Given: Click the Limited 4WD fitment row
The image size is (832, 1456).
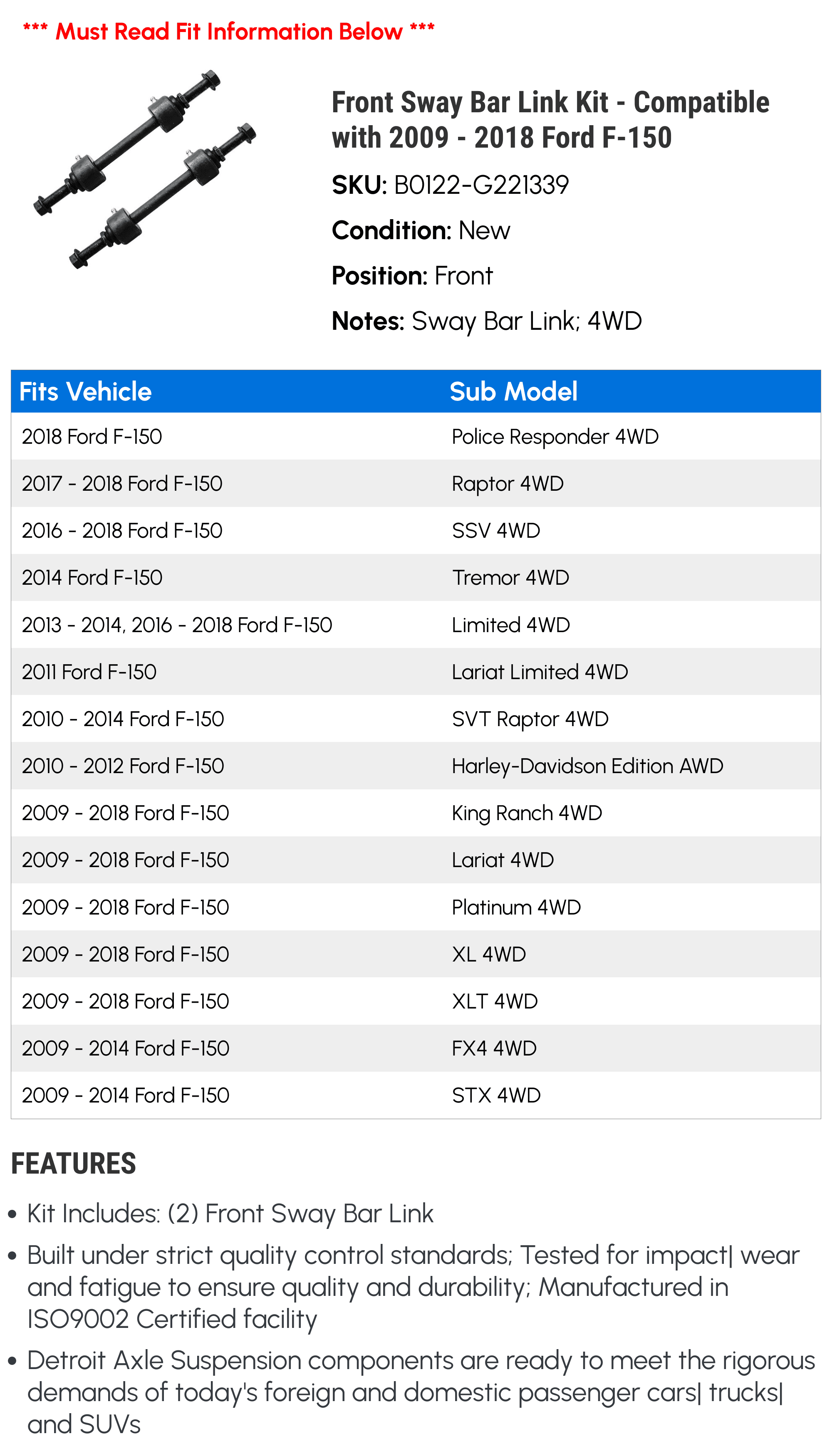Looking at the screenshot, I should pos(416,624).
